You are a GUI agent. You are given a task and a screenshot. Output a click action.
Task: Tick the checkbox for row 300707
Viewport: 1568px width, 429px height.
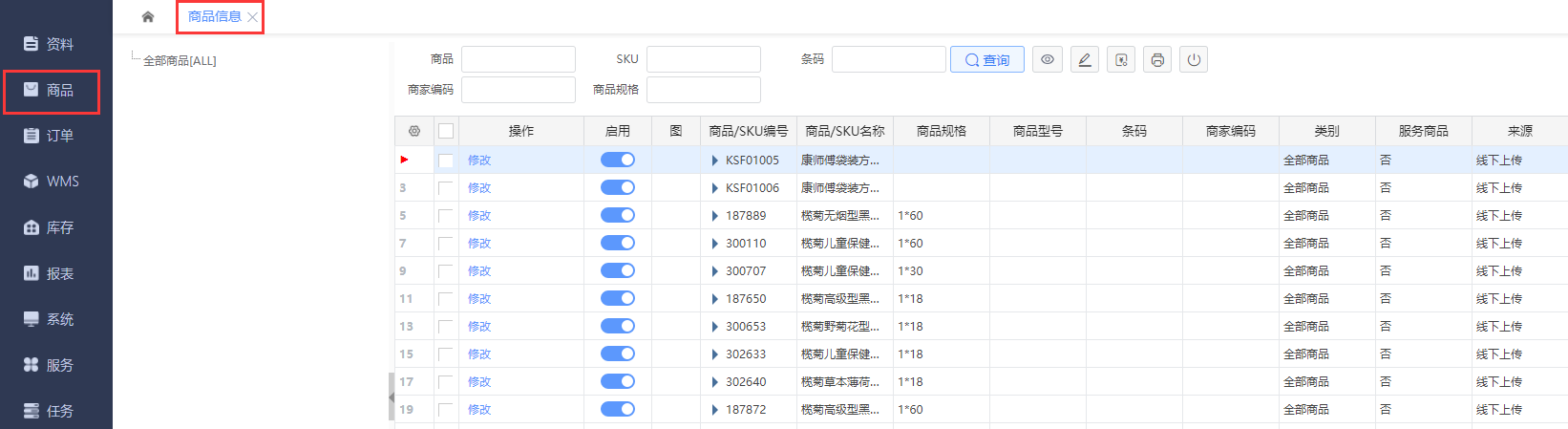pos(446,271)
